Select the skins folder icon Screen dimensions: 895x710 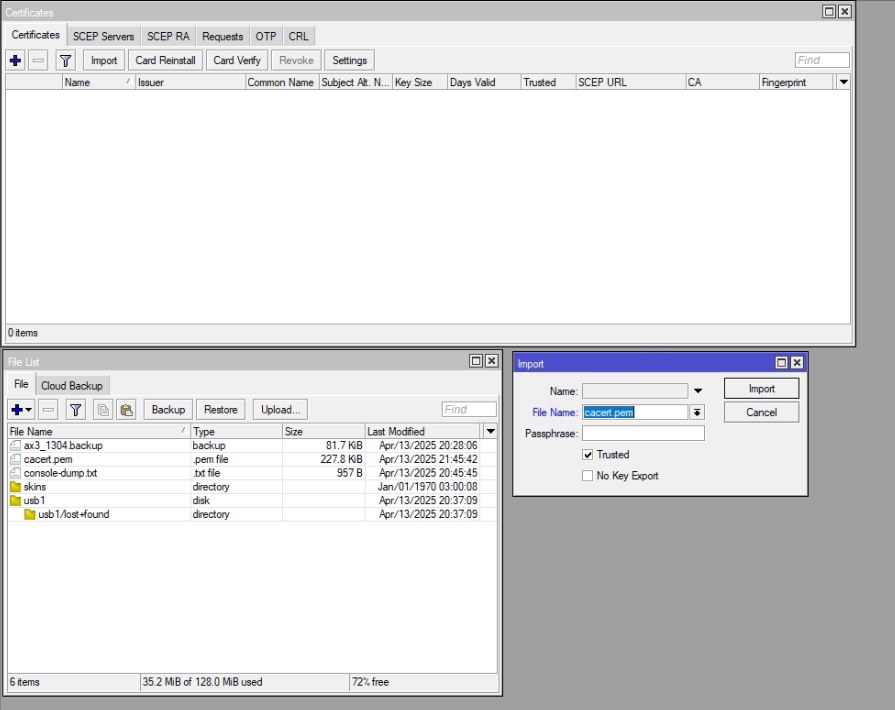15,487
